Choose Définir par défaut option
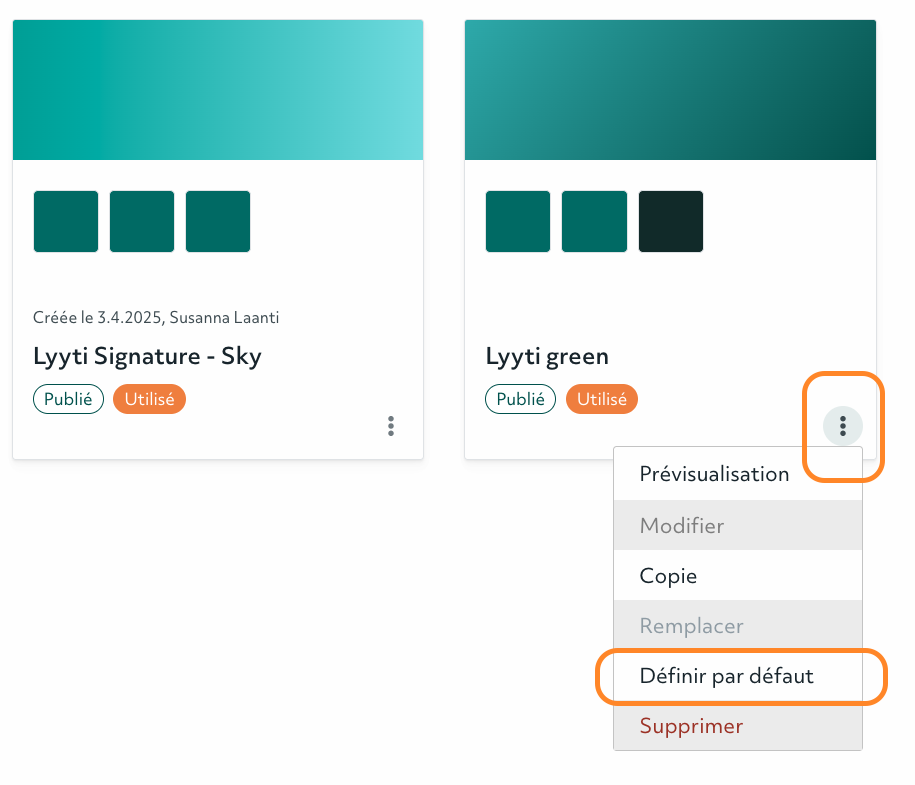Screen dimensions: 915x785 [726, 676]
